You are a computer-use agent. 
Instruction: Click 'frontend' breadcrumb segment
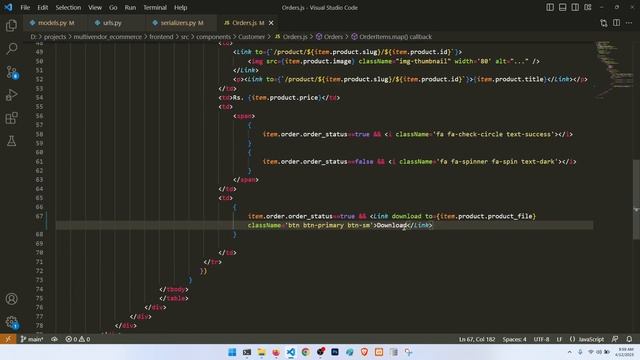point(161,37)
